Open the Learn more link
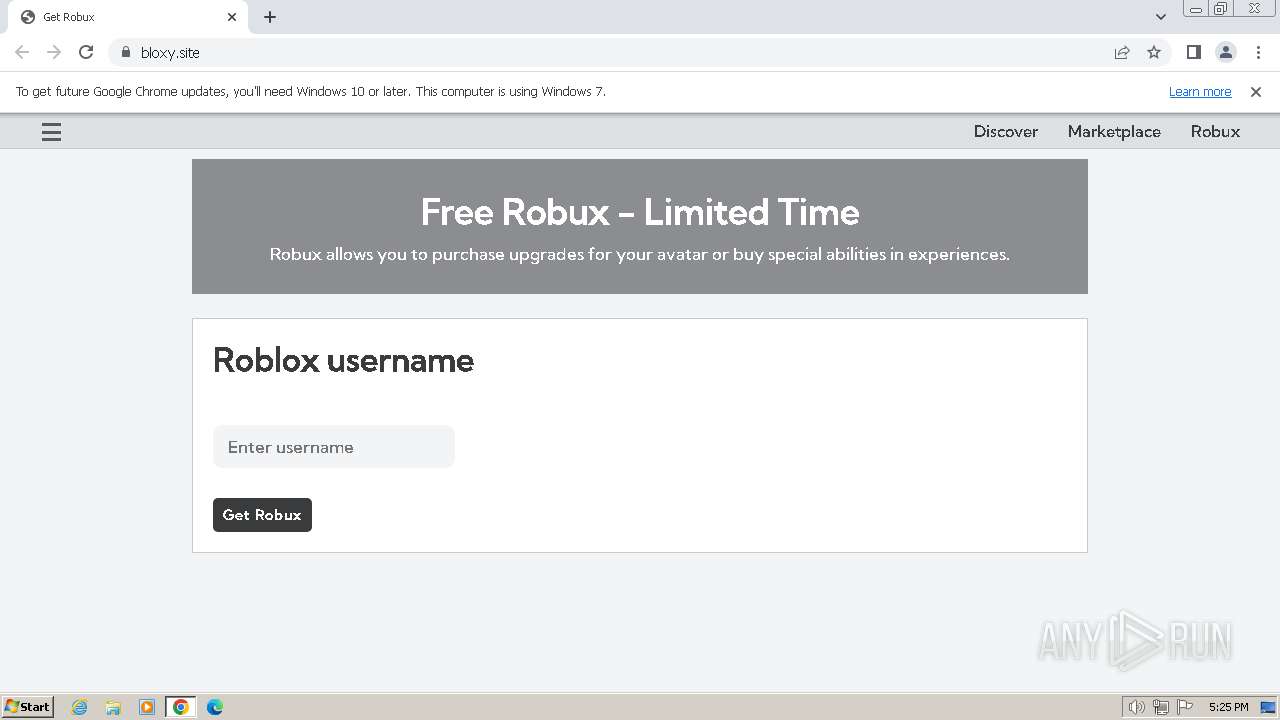This screenshot has width=1280, height=720. click(1200, 91)
